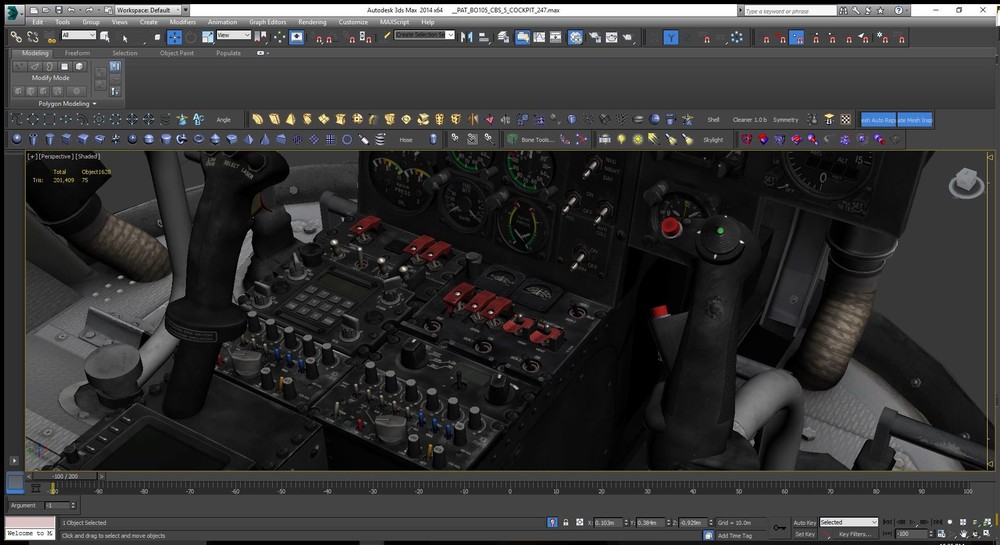
Task: Open the selection filter 'All' dropdown
Action: pos(78,36)
